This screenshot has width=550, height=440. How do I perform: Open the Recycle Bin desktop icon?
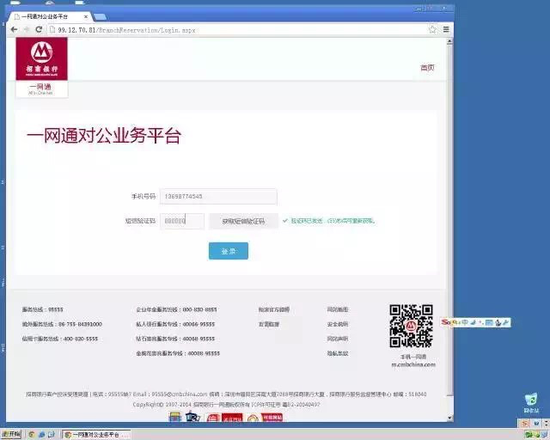[x=531, y=403]
